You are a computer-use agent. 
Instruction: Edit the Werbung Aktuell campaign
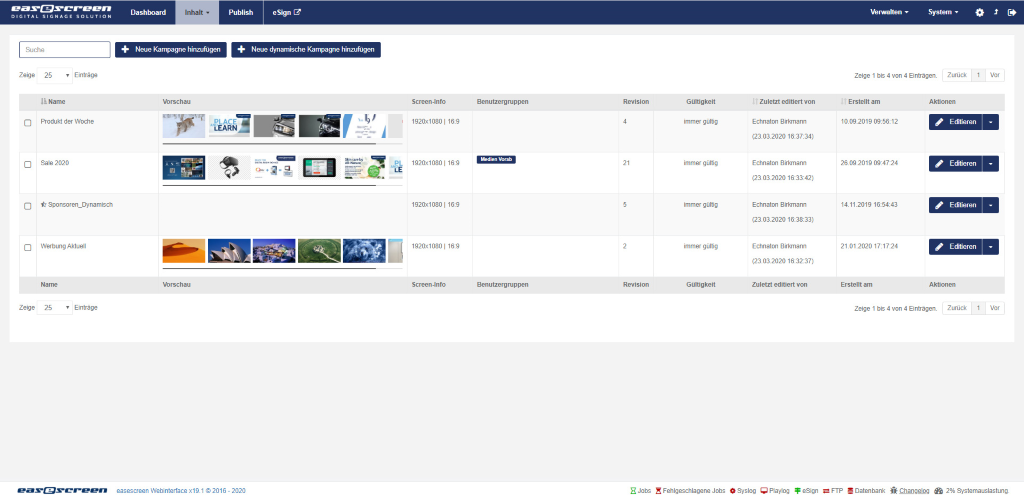(x=955, y=246)
